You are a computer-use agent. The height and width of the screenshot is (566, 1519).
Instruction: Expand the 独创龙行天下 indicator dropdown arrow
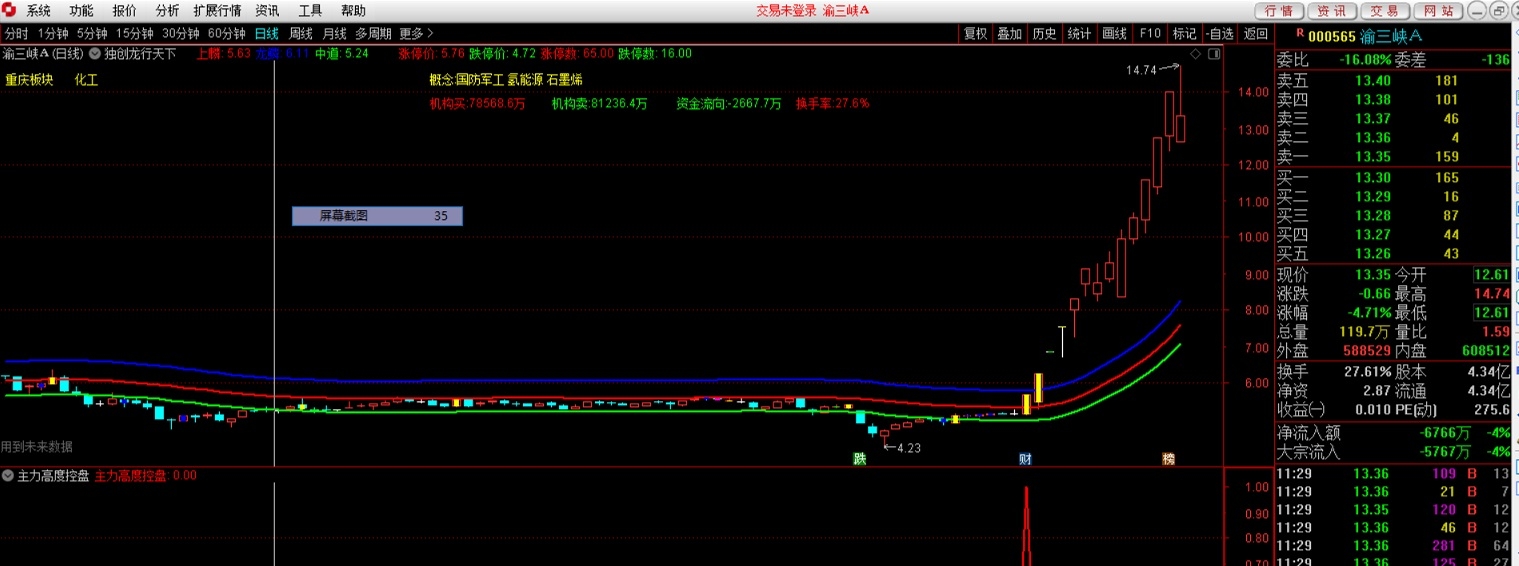(x=95, y=53)
